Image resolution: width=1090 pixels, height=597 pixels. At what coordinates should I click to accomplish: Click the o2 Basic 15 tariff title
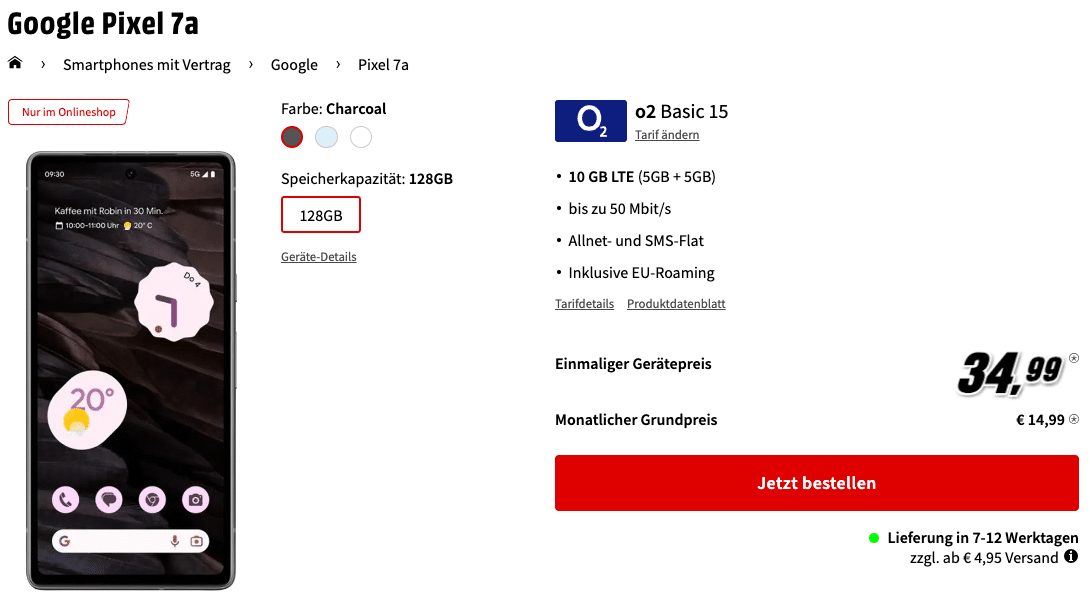coord(681,111)
